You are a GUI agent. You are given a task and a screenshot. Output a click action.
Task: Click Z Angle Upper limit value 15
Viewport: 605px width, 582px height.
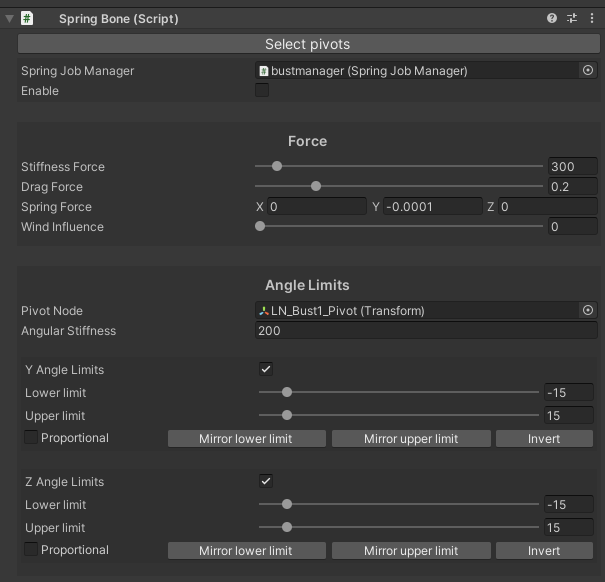(569, 528)
